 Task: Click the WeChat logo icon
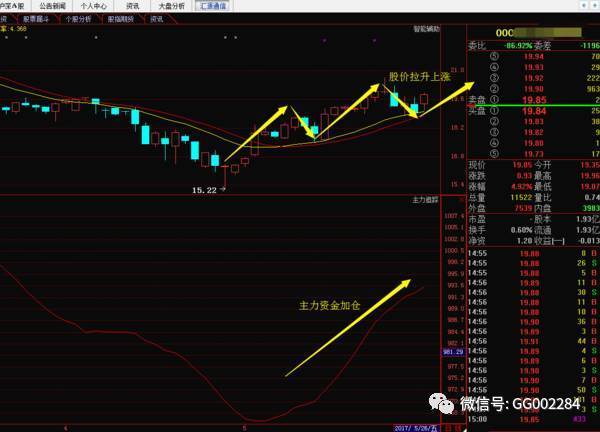point(441,404)
